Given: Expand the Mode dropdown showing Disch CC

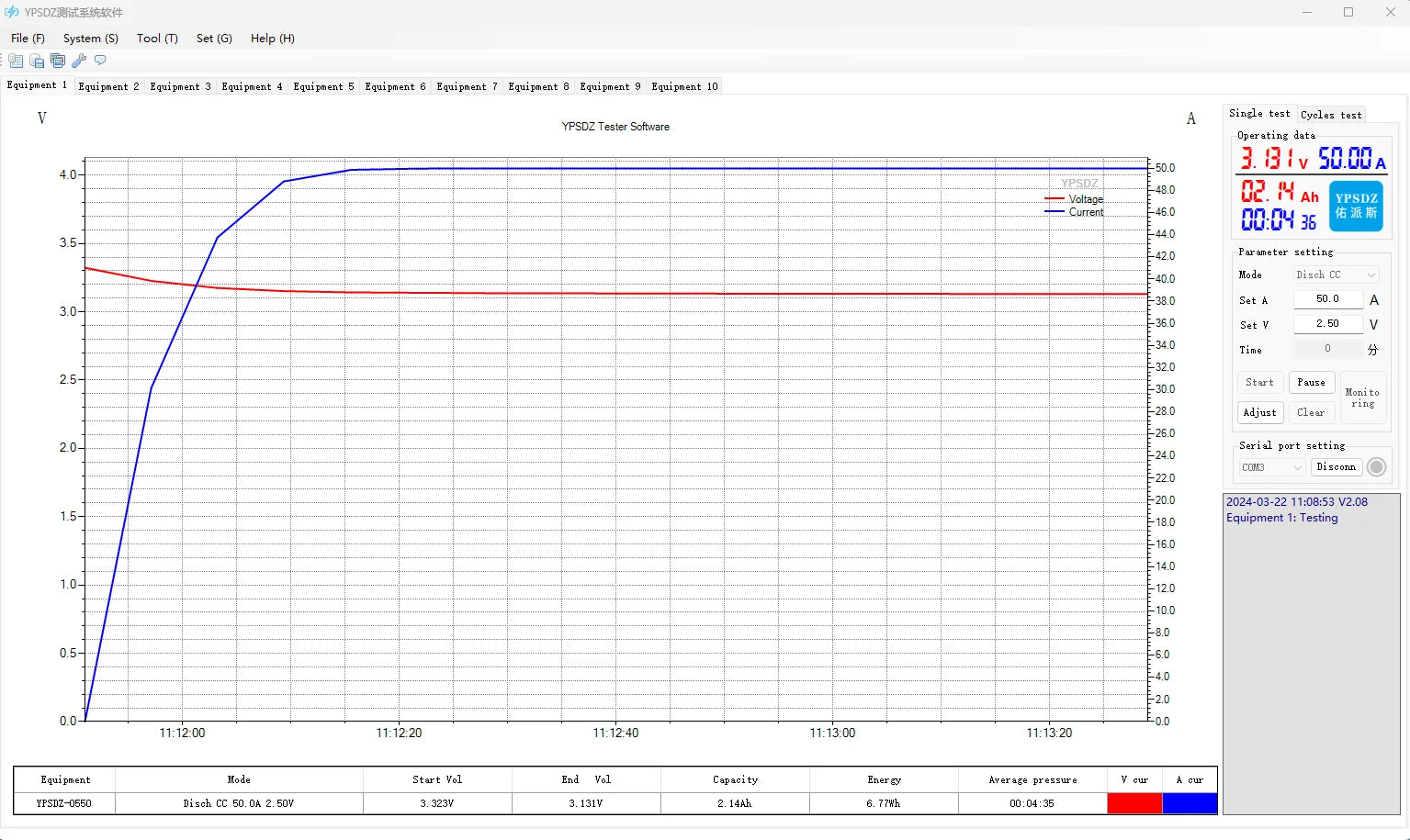Looking at the screenshot, I should coord(1336,274).
